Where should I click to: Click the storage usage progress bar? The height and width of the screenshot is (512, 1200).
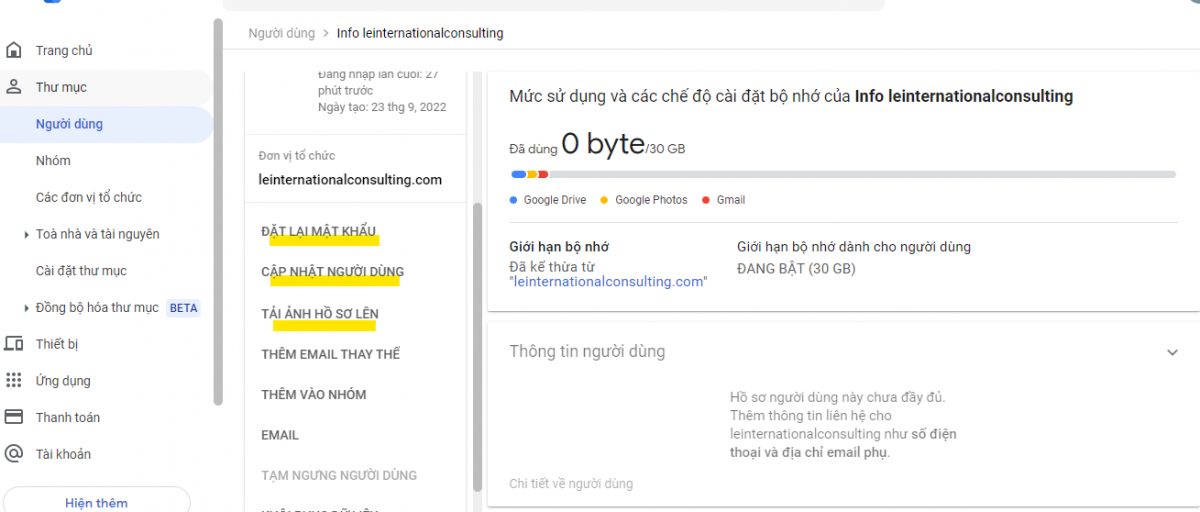point(842,174)
